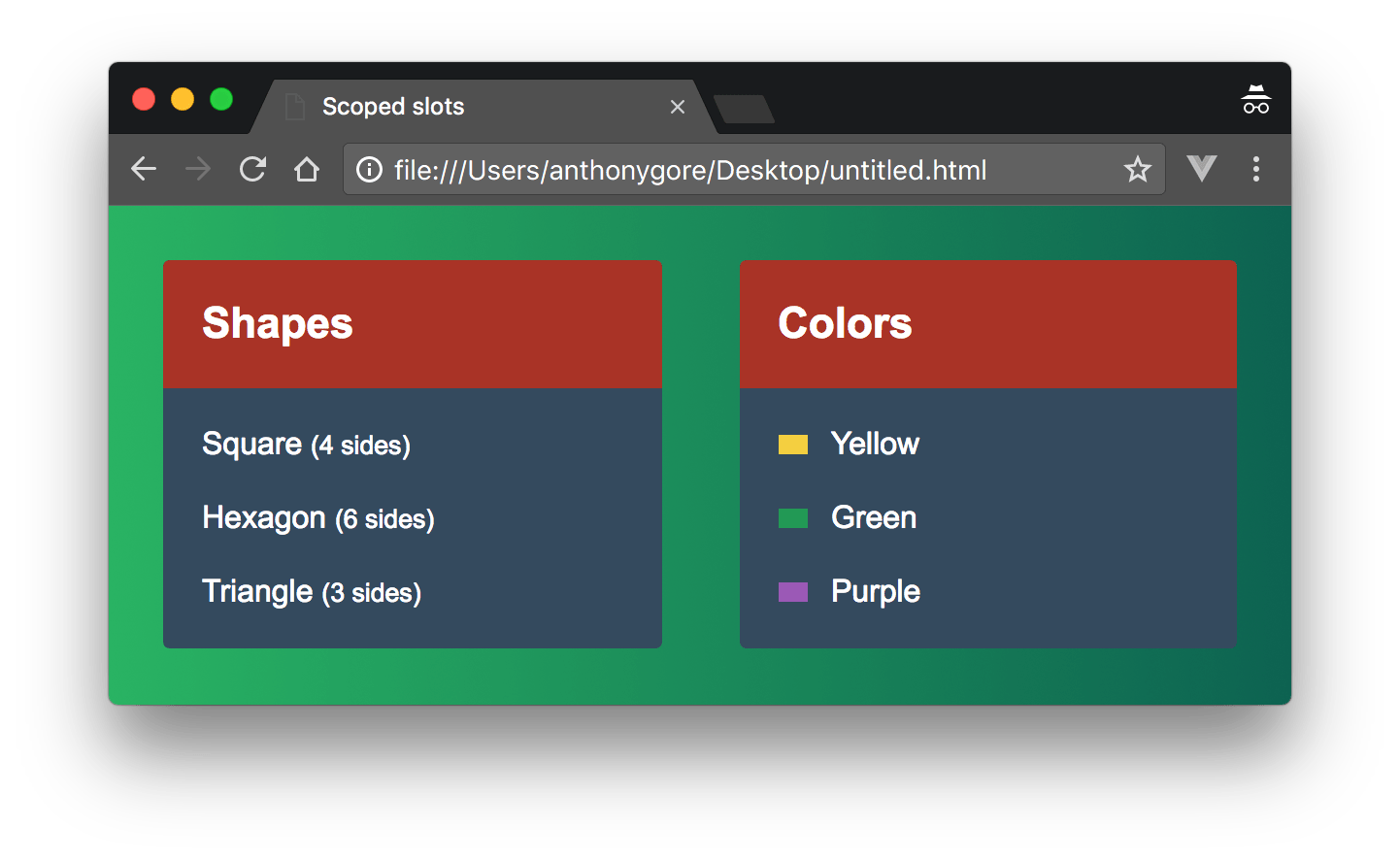The height and width of the screenshot is (860, 1400).
Task: Click the Colors card header
Action: tap(845, 323)
